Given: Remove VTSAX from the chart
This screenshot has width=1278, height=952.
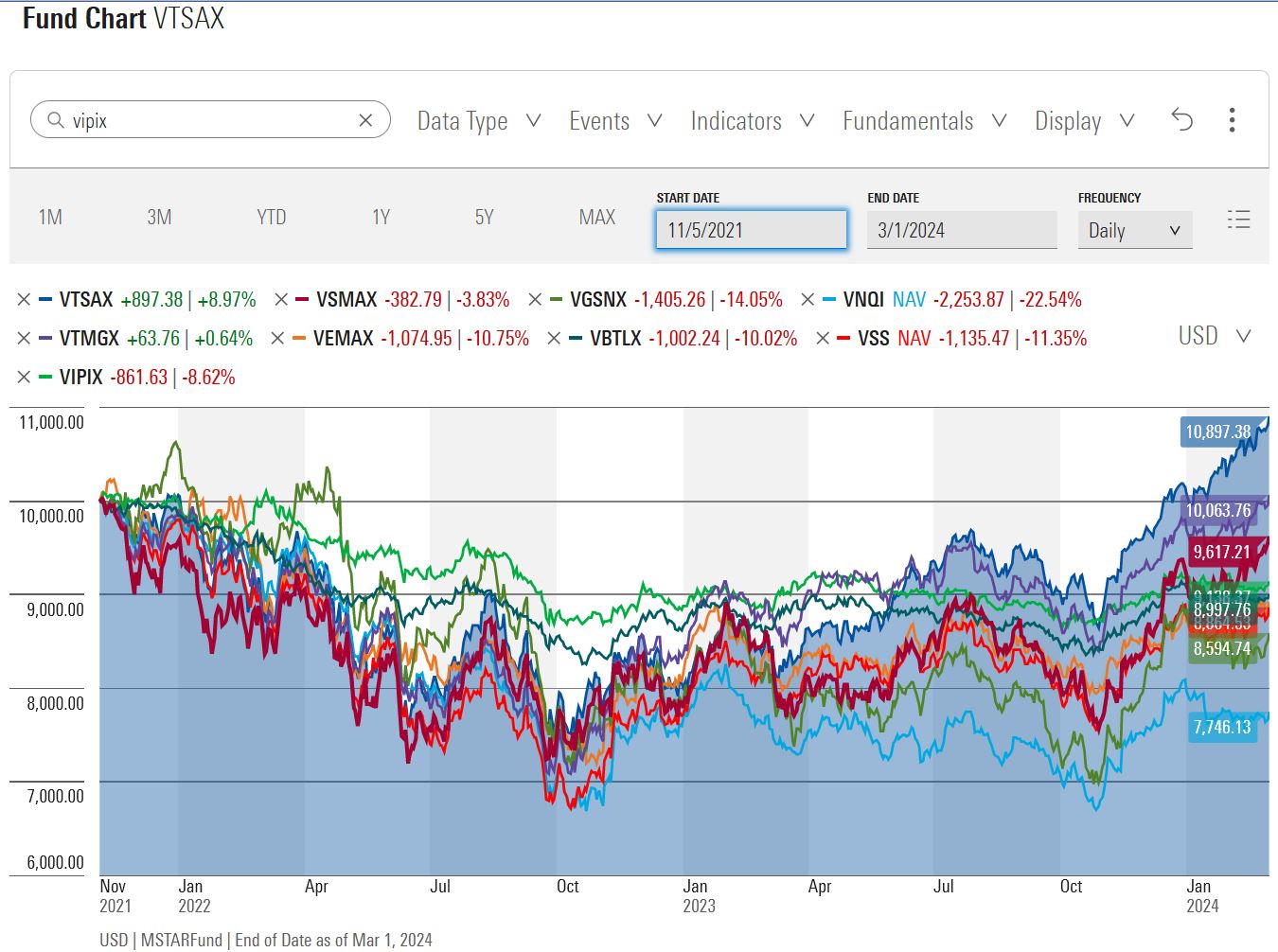Looking at the screenshot, I should (x=24, y=300).
